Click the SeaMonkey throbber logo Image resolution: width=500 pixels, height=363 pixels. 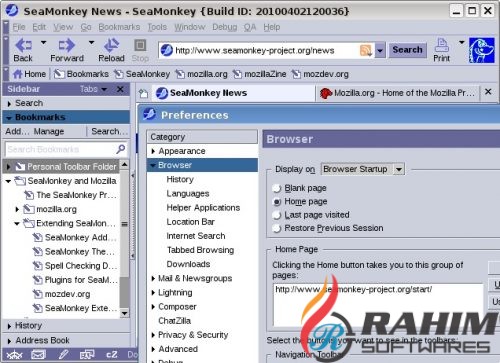click(x=481, y=50)
